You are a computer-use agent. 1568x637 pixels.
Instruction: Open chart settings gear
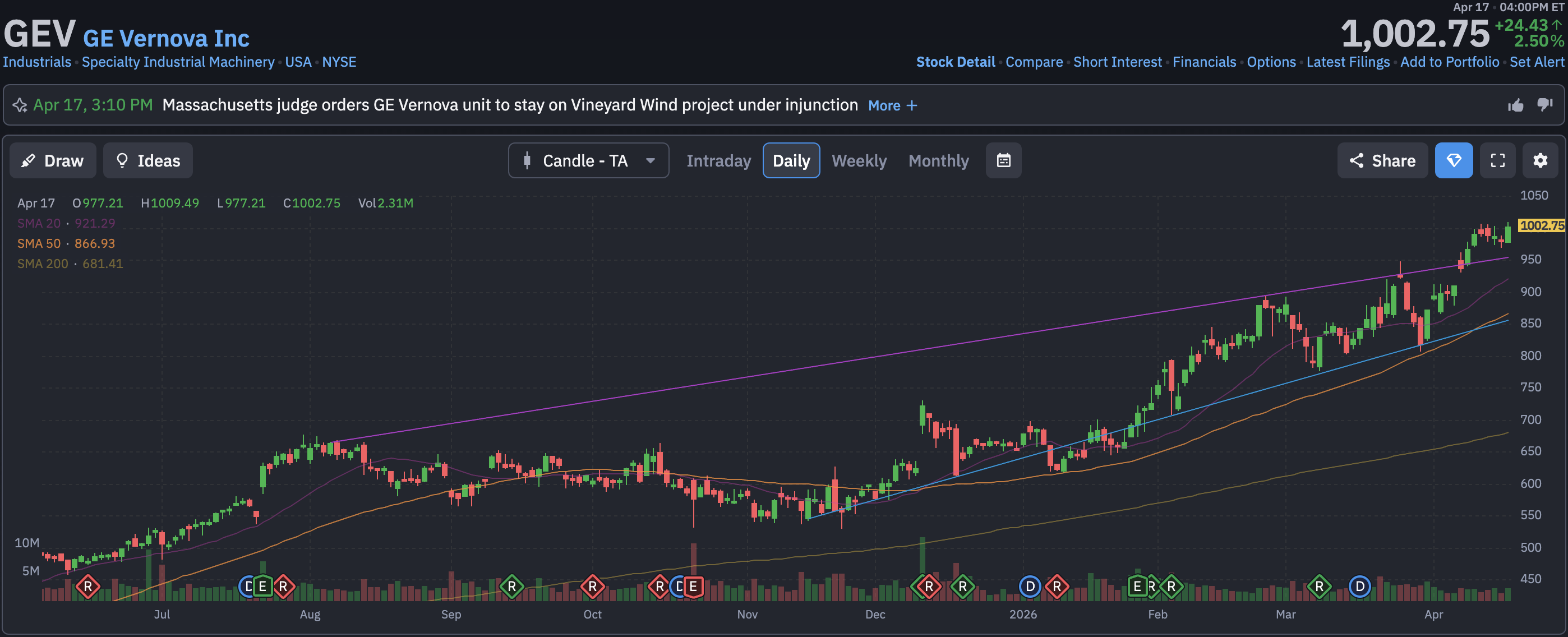[x=1540, y=160]
